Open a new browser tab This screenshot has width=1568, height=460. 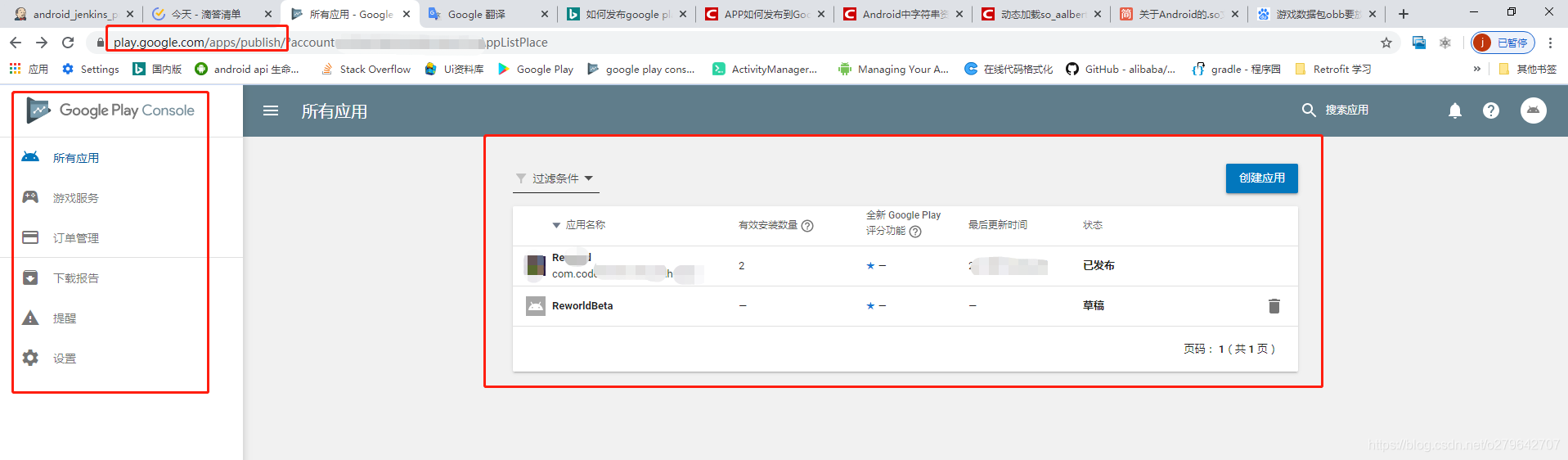click(1404, 14)
